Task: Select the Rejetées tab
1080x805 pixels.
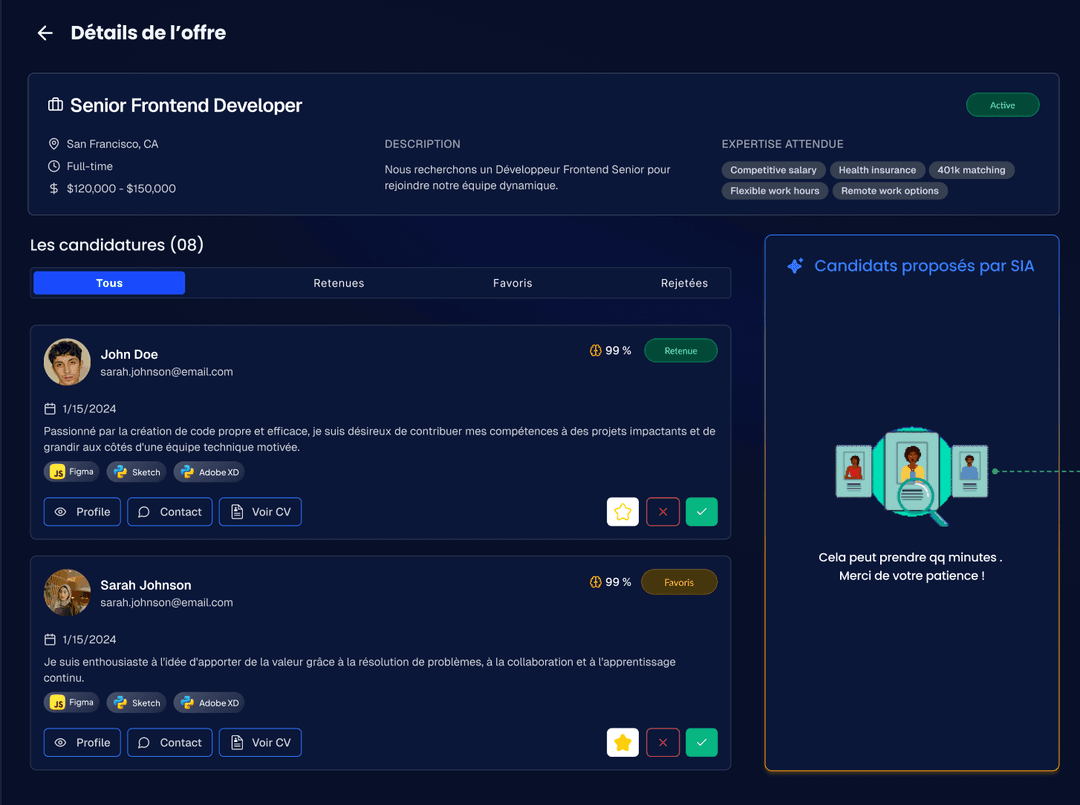Action: pyautogui.click(x=684, y=283)
